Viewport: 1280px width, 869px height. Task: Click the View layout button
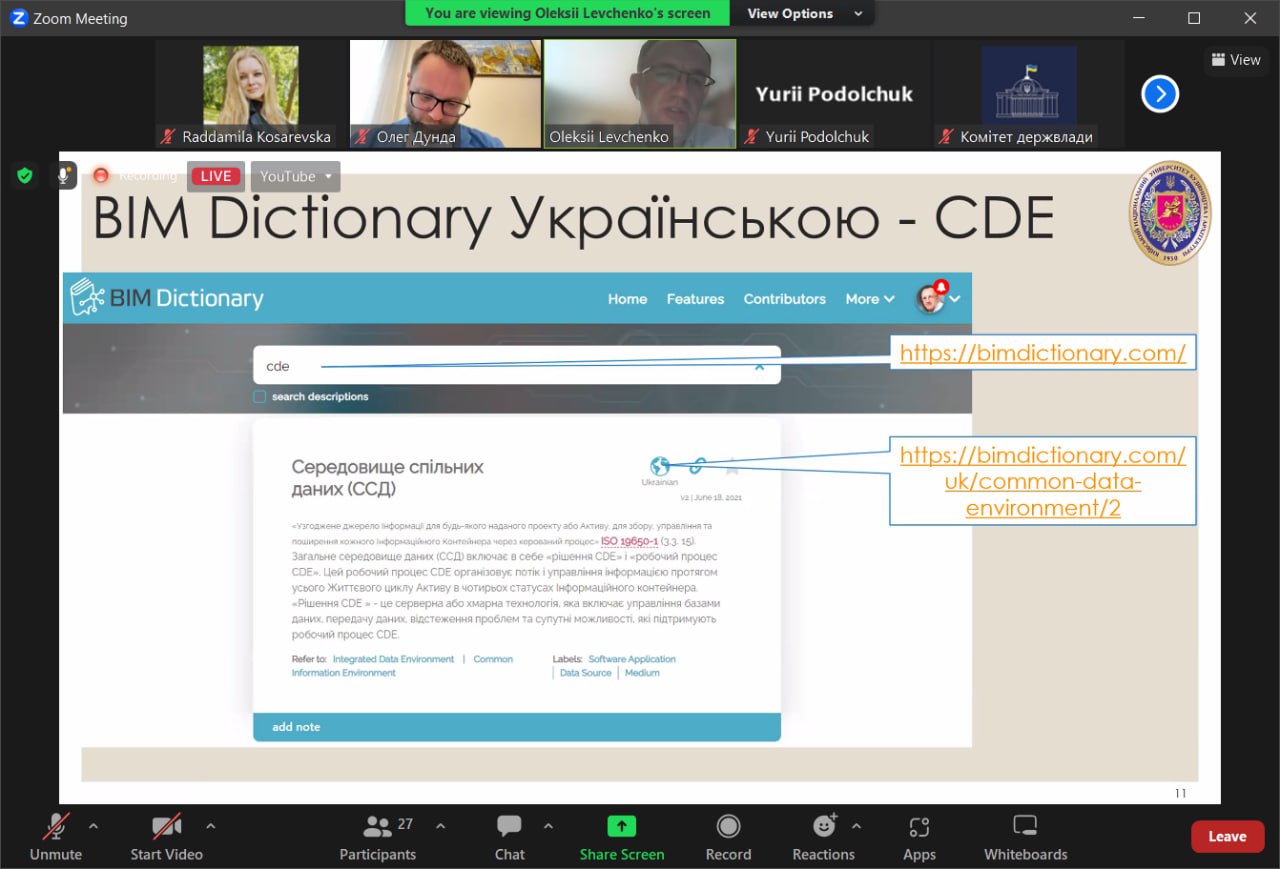click(x=1235, y=60)
